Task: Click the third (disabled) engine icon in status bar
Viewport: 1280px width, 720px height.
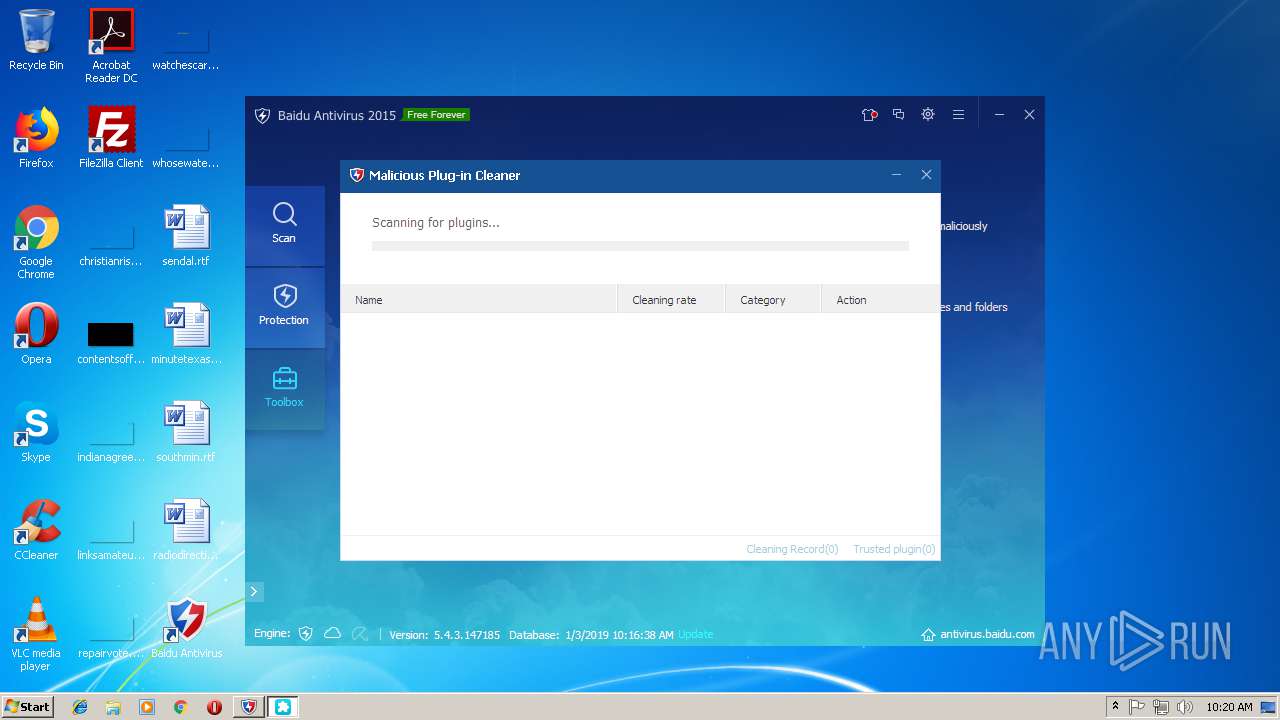Action: tap(360, 634)
